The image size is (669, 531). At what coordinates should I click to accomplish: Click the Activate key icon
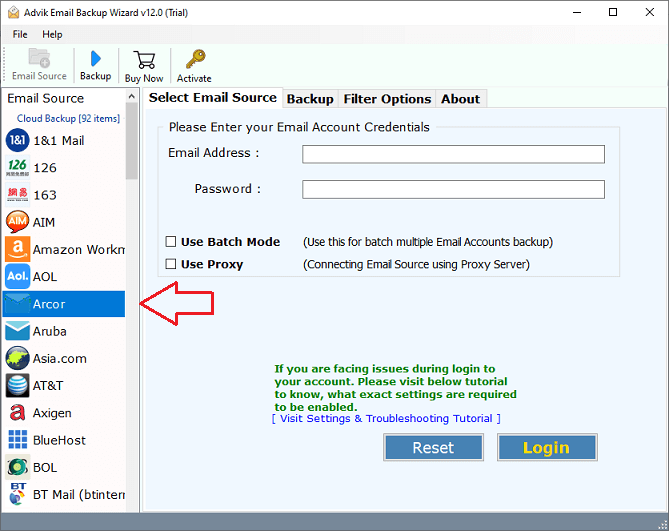(x=195, y=59)
